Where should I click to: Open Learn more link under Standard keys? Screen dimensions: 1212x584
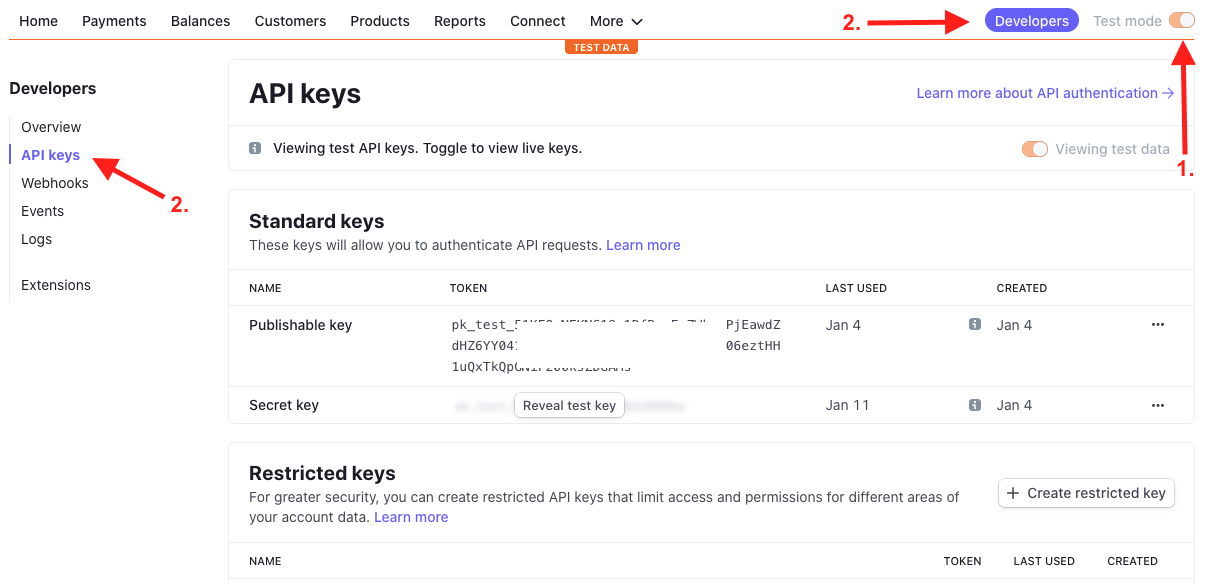(x=643, y=245)
